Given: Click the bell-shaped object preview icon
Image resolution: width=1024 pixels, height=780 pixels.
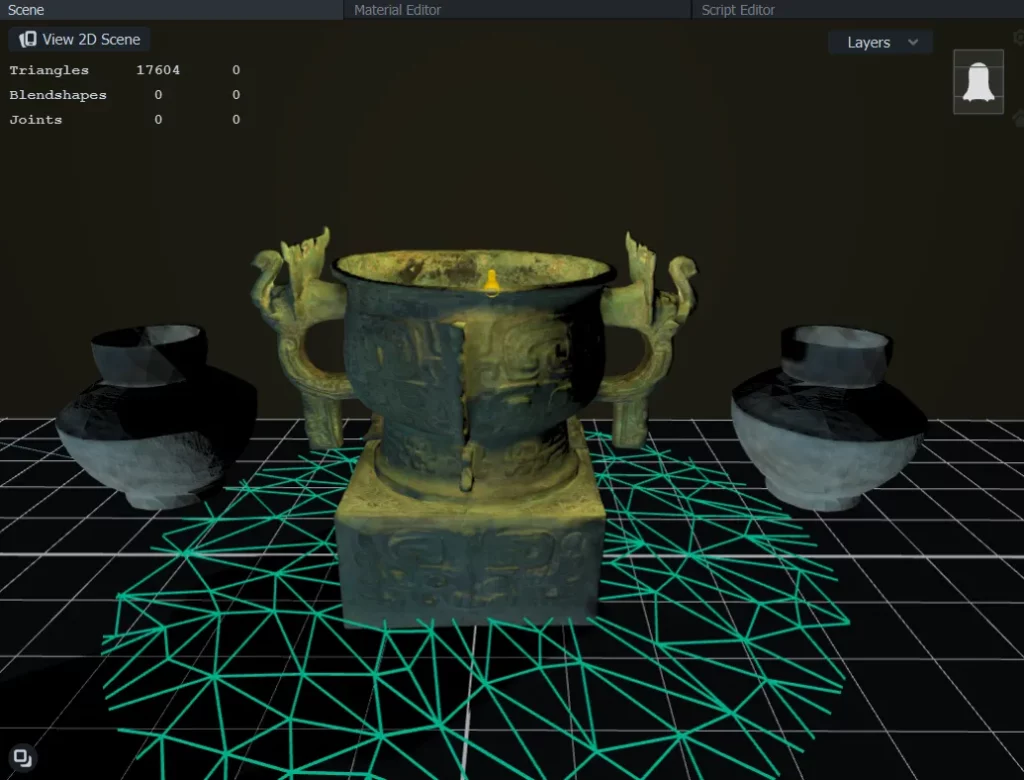Looking at the screenshot, I should [978, 82].
